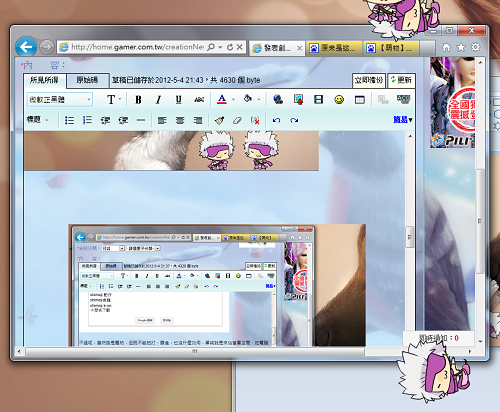Open the blank new tab button

tap(428, 48)
